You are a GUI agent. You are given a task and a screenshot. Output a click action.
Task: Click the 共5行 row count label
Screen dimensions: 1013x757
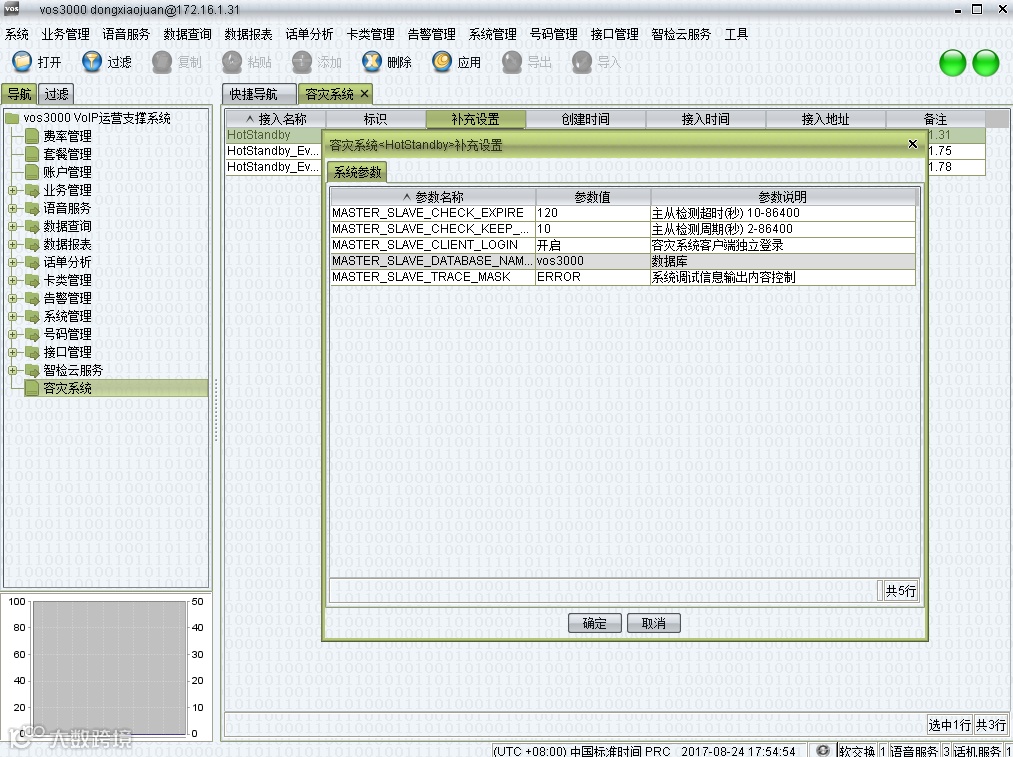tap(900, 591)
